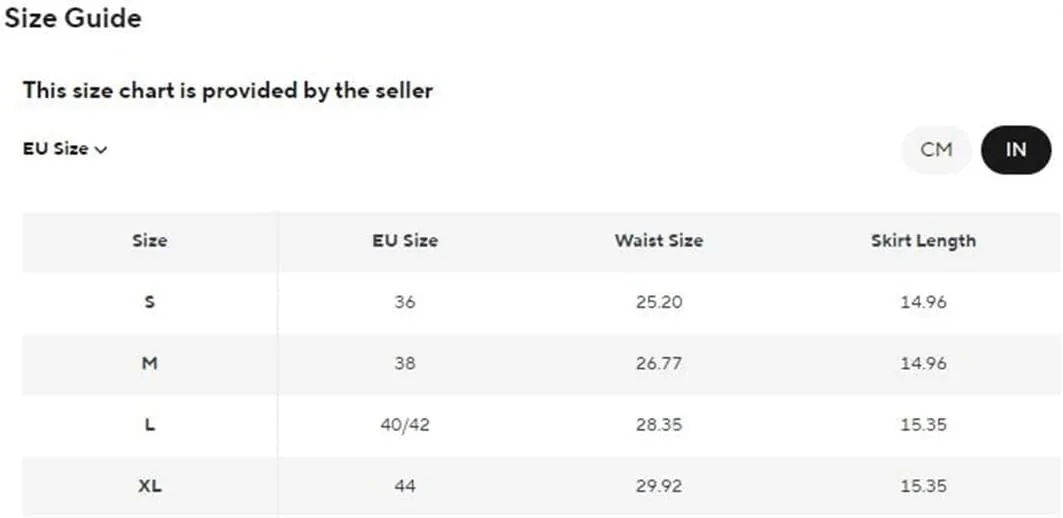Click waist value 26.77
This screenshot has width=1063, height=518.
(659, 364)
